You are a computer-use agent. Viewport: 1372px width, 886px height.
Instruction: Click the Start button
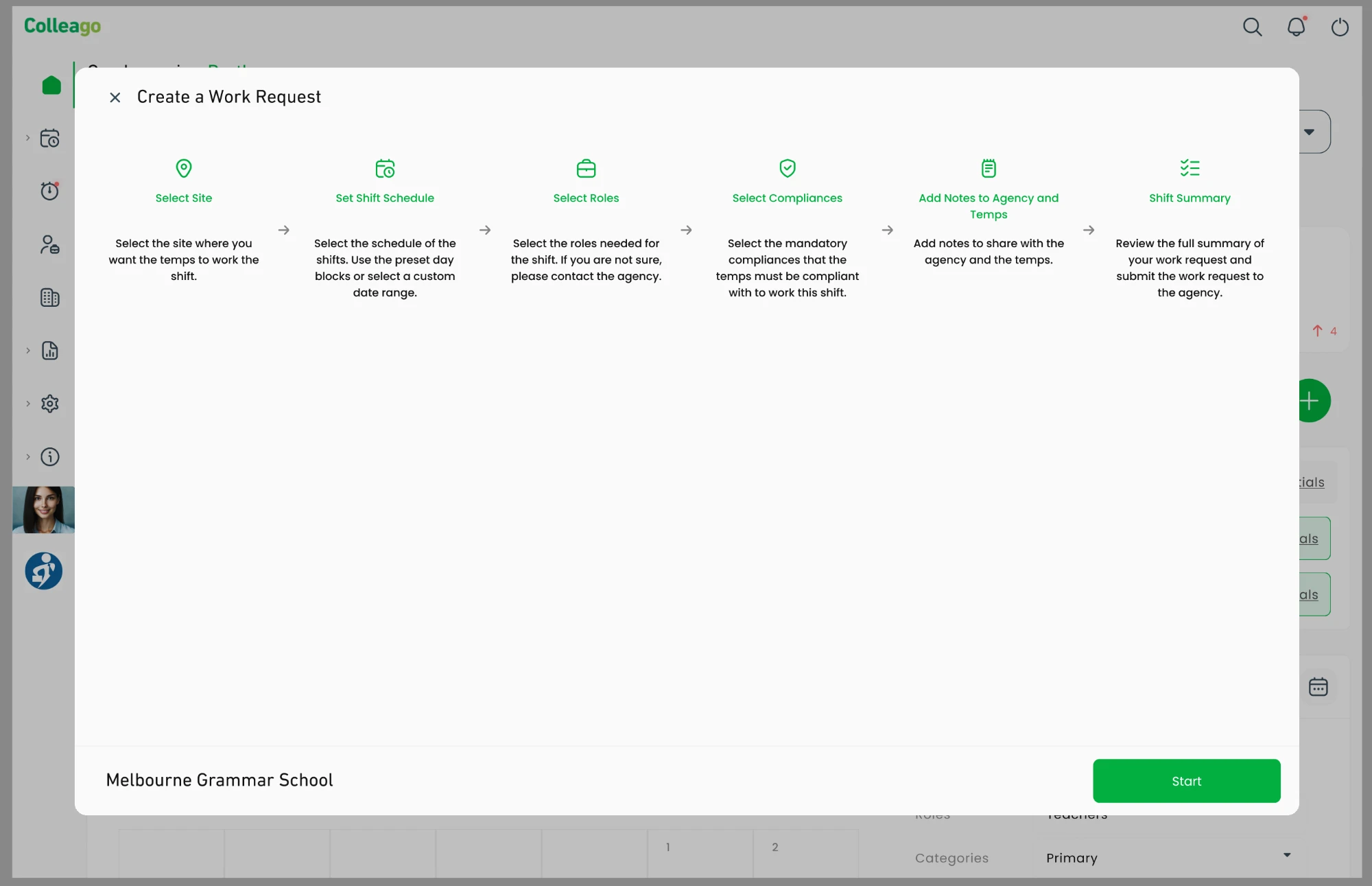[x=1186, y=780]
